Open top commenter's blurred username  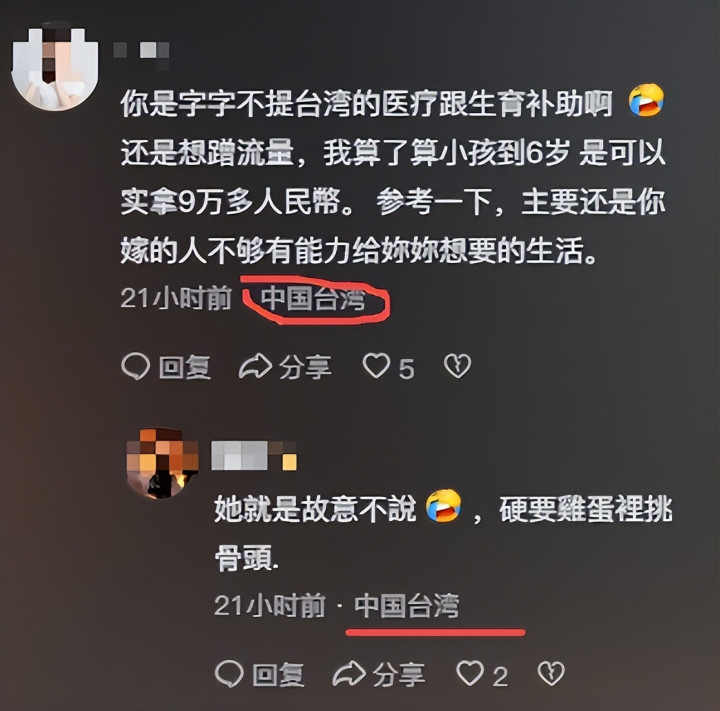click(141, 51)
